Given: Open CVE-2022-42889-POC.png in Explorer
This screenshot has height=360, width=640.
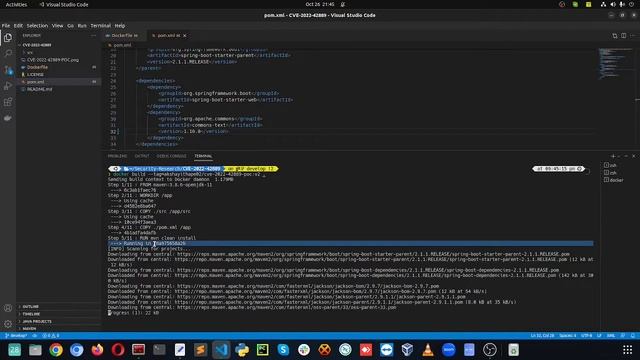Looking at the screenshot, I should tap(58, 60).
